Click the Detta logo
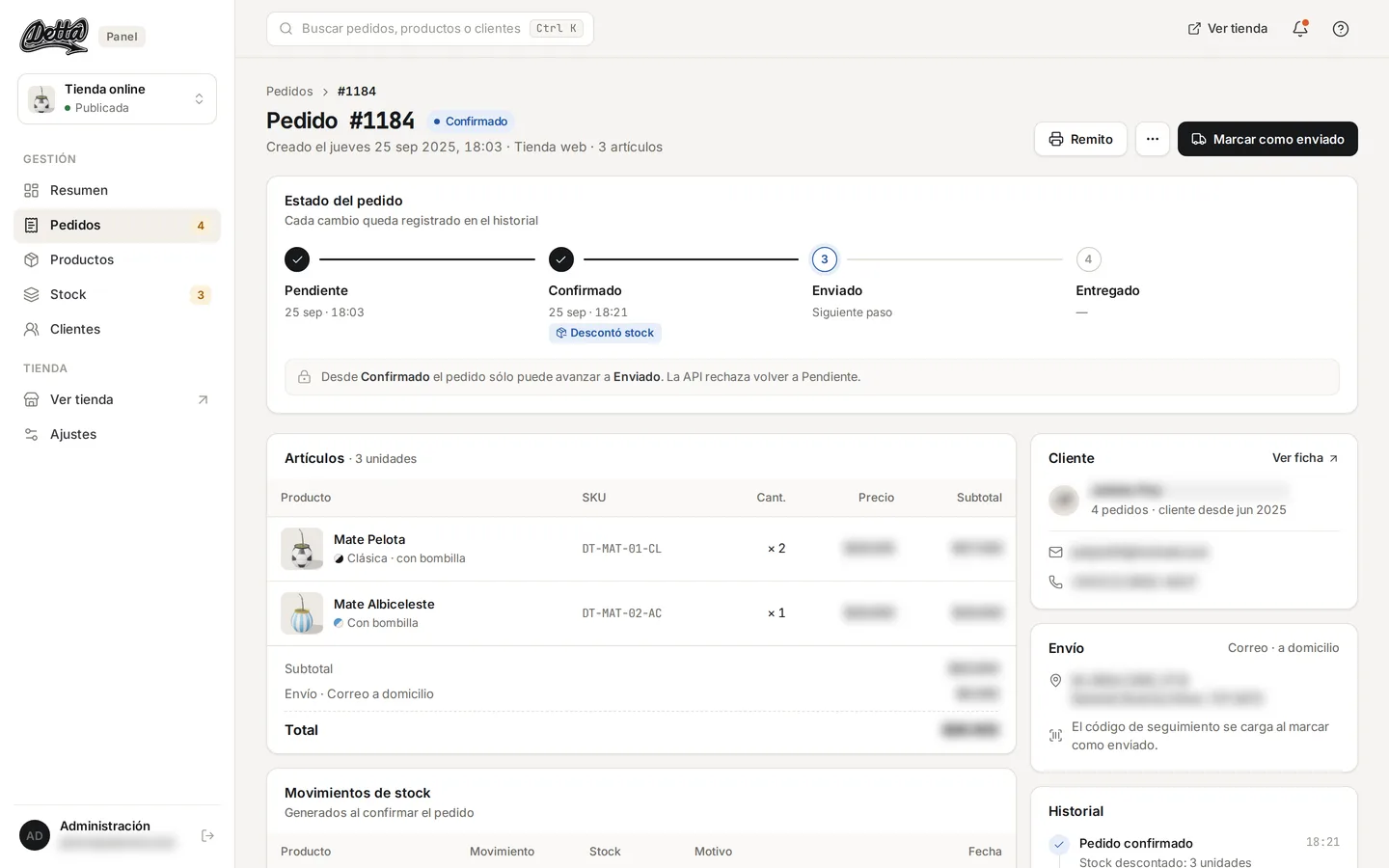This screenshot has height=868, width=1389. (x=54, y=37)
